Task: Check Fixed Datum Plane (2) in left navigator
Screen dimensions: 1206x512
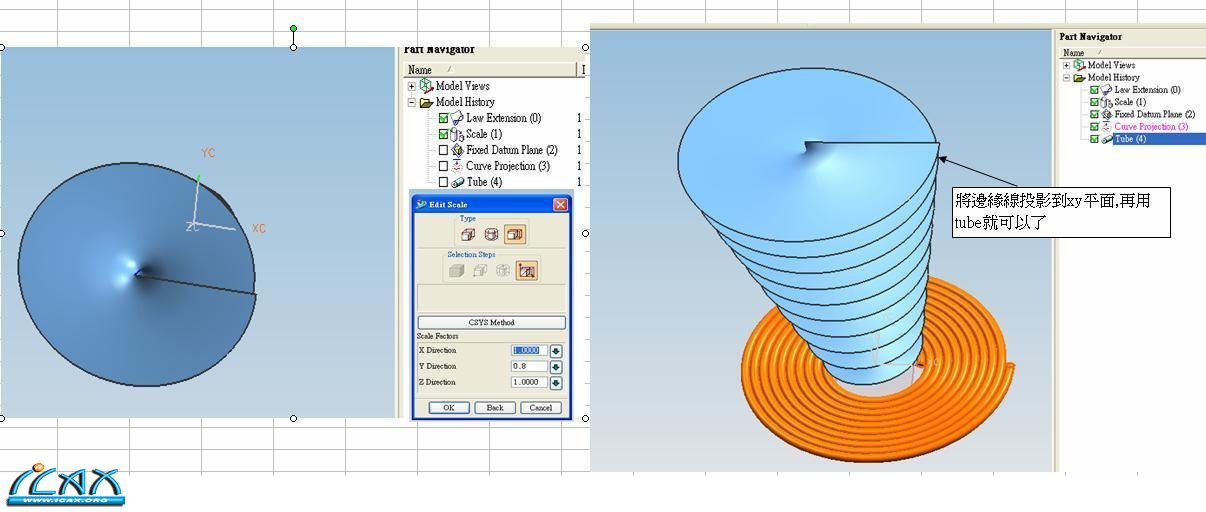Action: pyautogui.click(x=443, y=150)
